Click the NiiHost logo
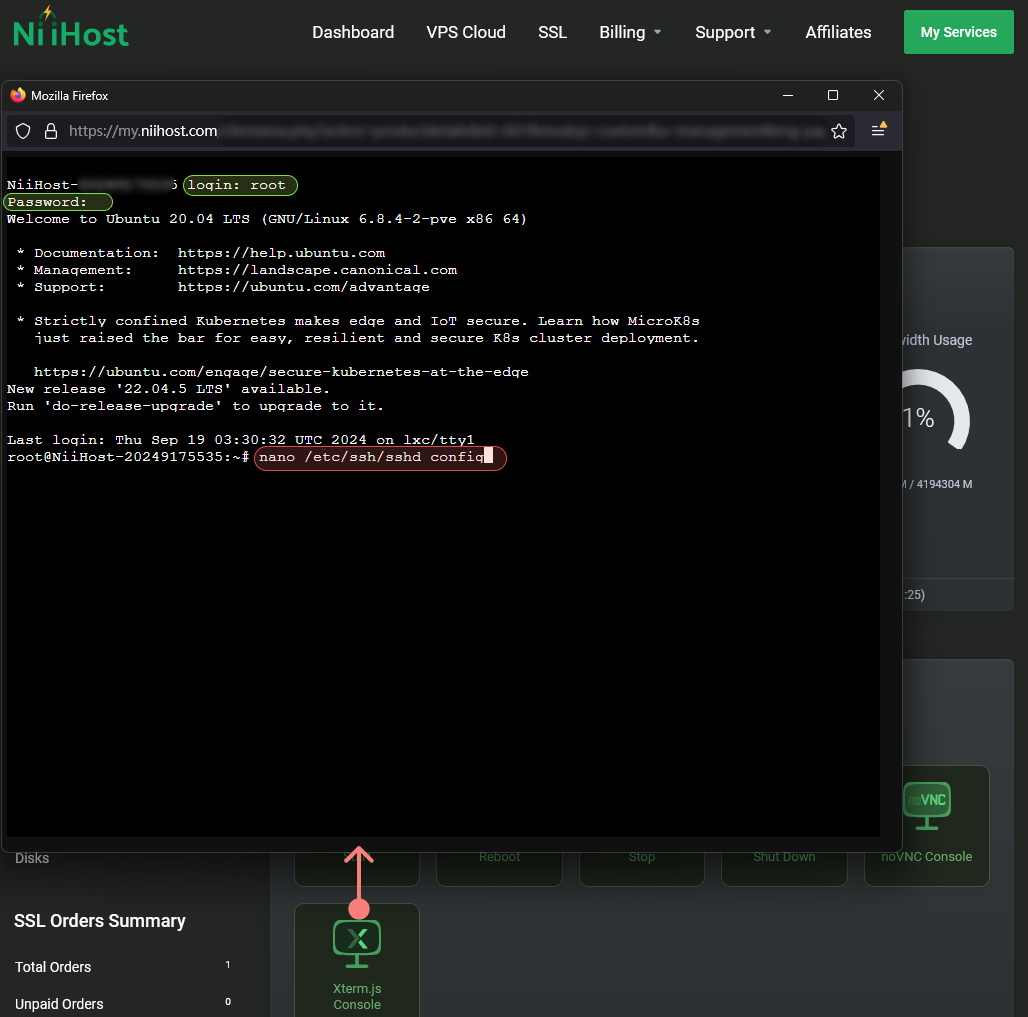The width and height of the screenshot is (1028, 1017). [x=71, y=29]
